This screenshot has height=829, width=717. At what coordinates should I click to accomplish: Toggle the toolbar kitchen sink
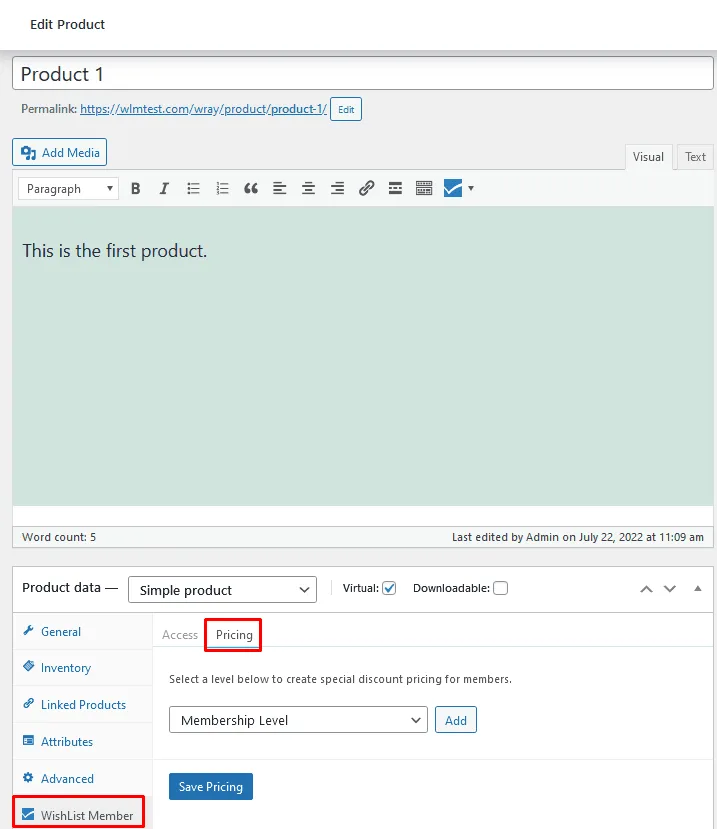tap(424, 188)
